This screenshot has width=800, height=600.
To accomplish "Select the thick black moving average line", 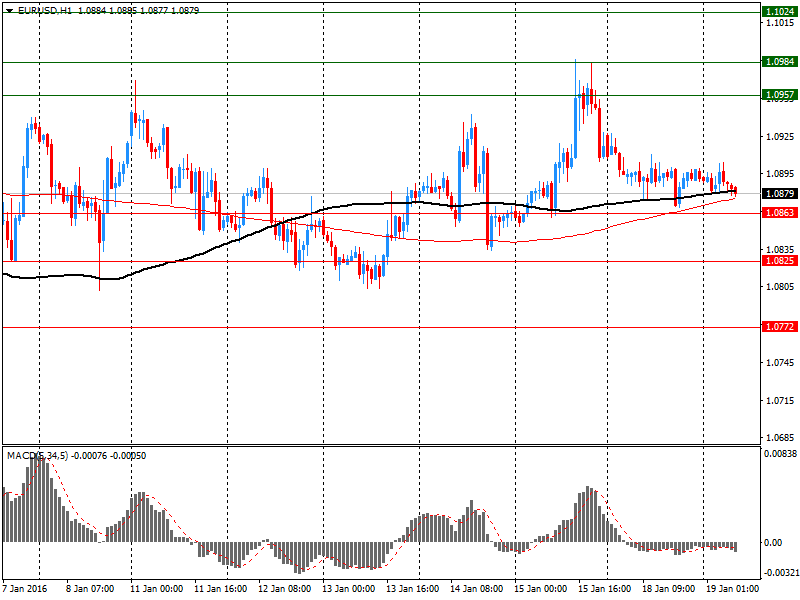I will (x=369, y=205).
